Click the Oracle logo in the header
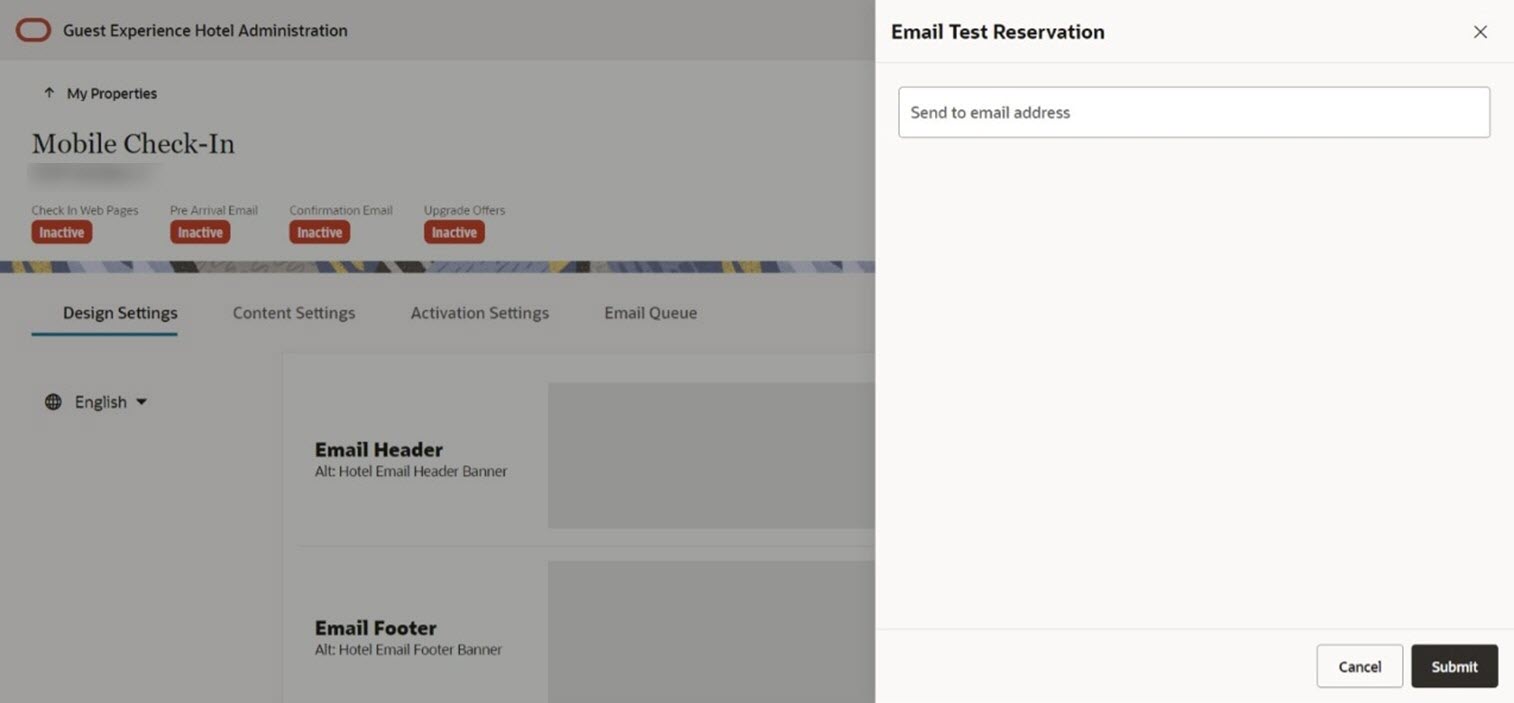 [33, 30]
